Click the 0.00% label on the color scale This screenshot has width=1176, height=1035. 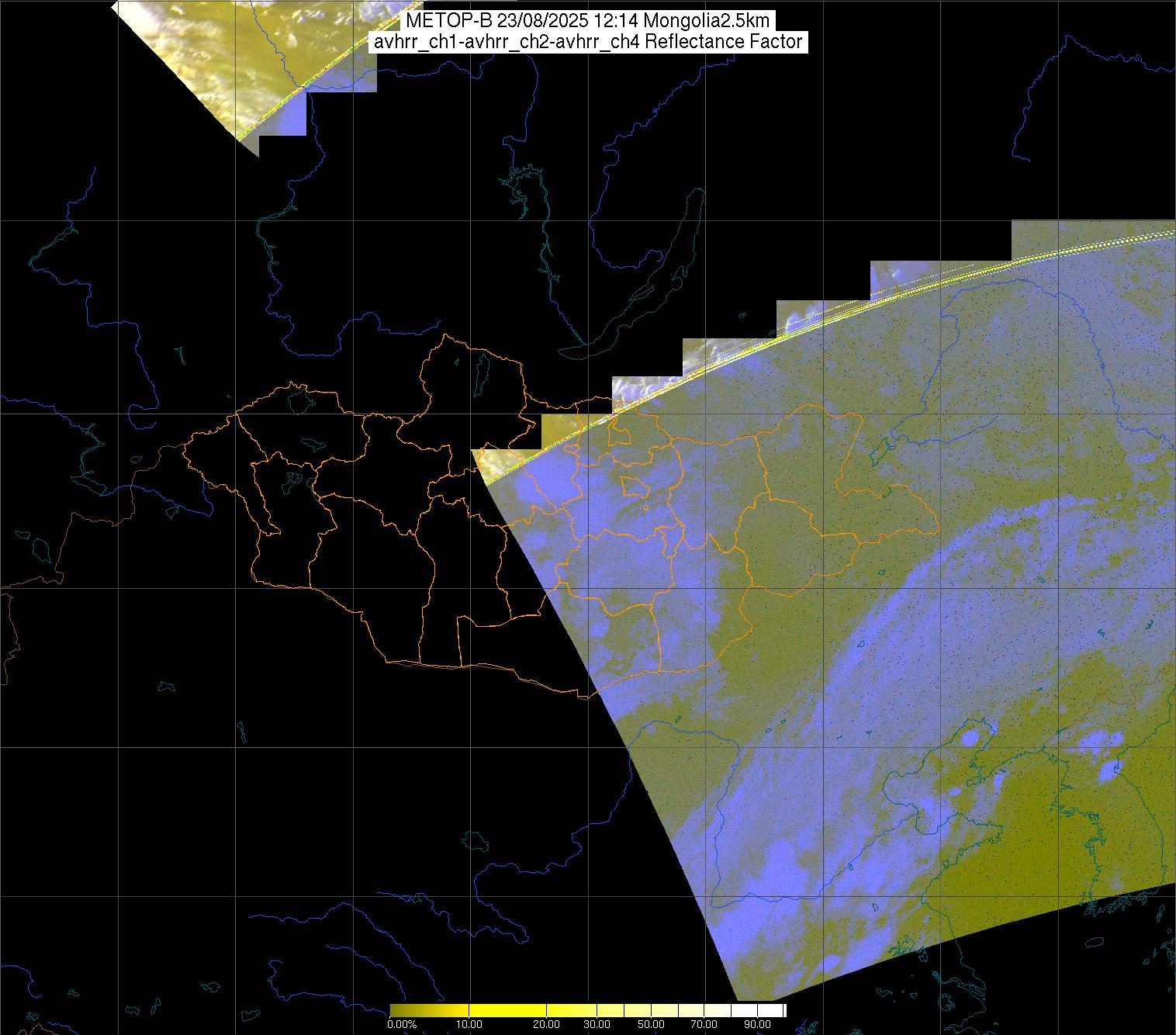tap(401, 1025)
